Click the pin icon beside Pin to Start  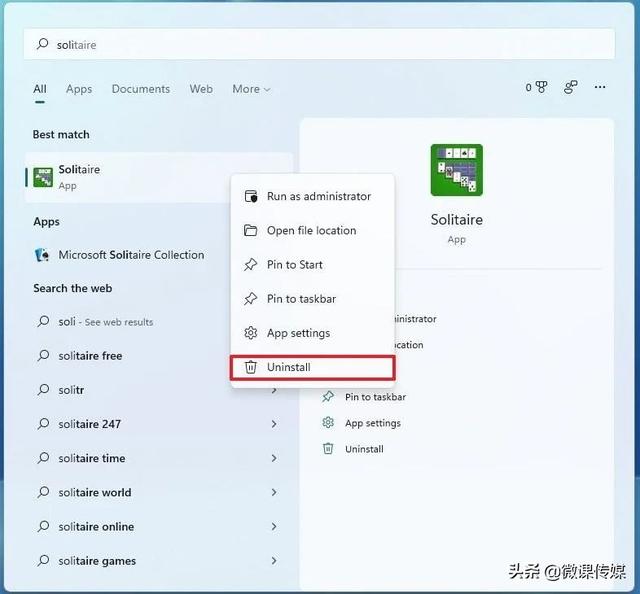[250, 265]
